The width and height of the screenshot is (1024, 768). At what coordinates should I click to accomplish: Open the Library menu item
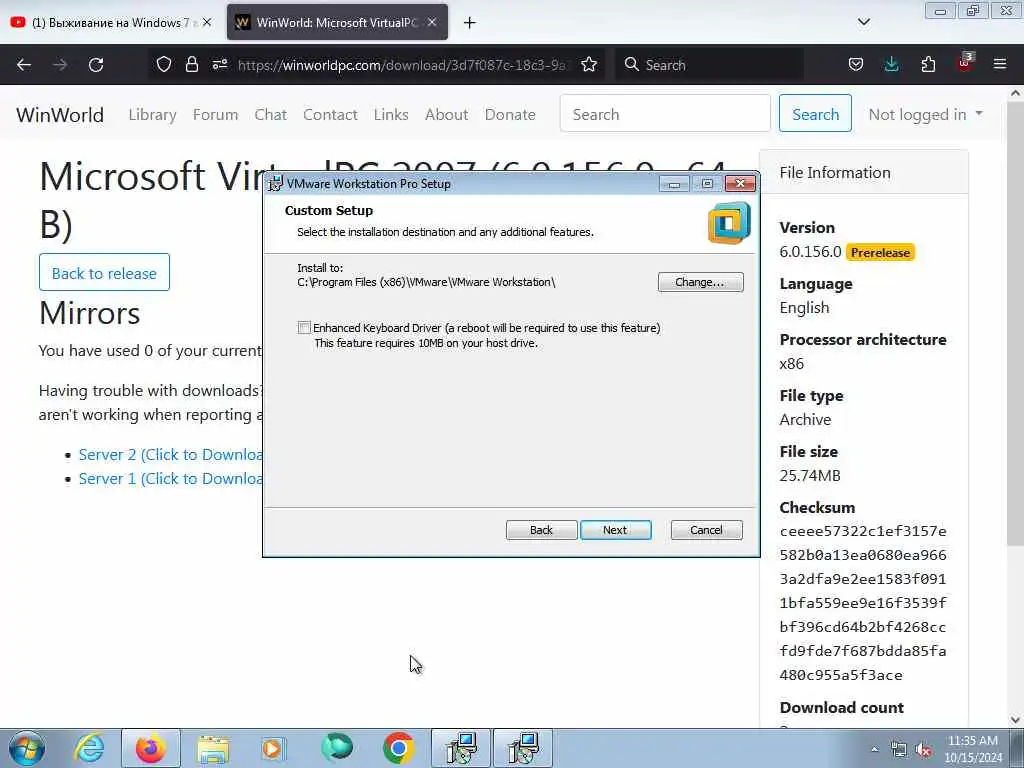click(152, 115)
